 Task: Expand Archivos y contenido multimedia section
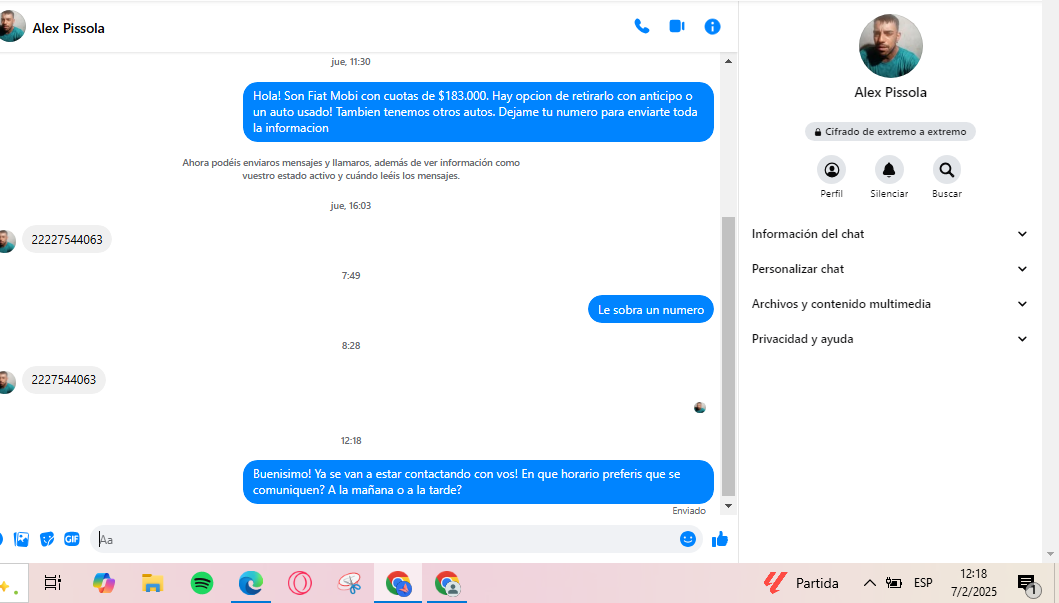pos(889,304)
